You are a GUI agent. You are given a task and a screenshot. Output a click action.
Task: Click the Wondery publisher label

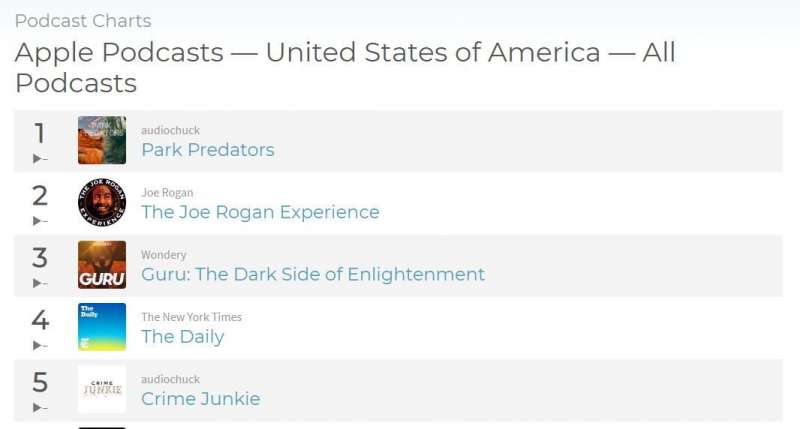pyautogui.click(x=164, y=255)
